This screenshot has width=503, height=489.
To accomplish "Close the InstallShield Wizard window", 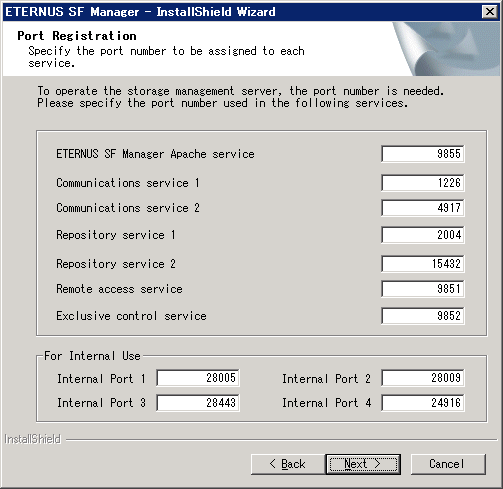I will click(490, 12).
